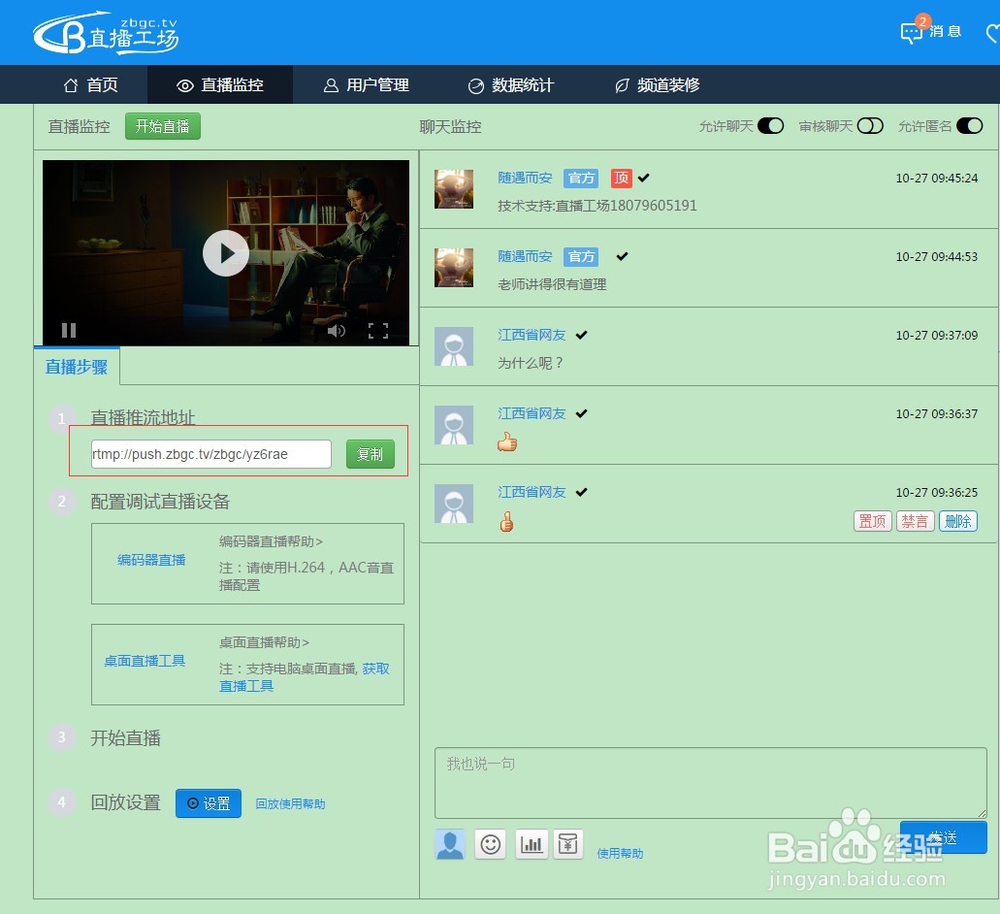The height and width of the screenshot is (914, 1000).
Task: Switch to the 用户管理 tab
Action: click(365, 85)
